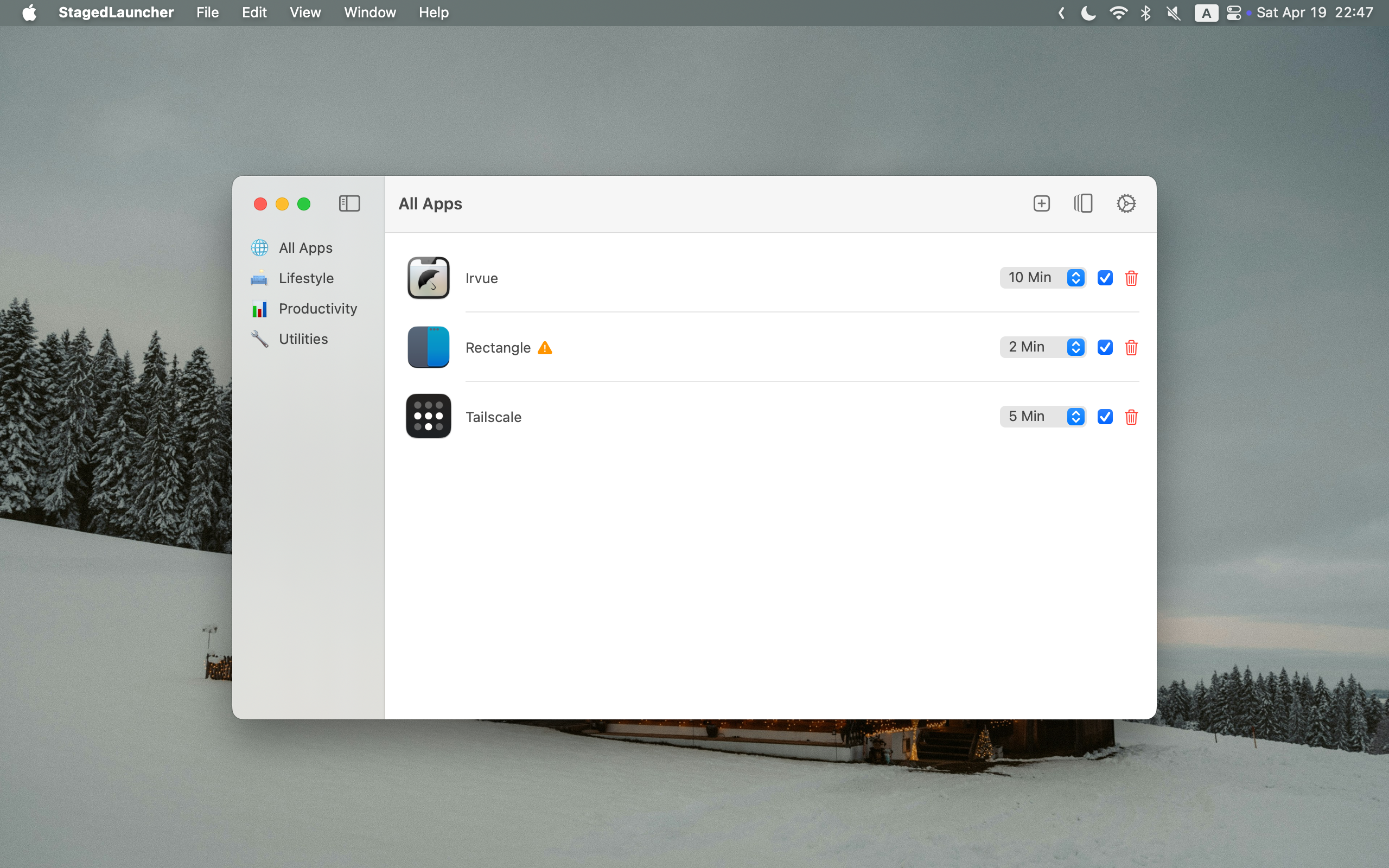Open the 2 Min delay dropdown for Rectangle
The width and height of the screenshot is (1389, 868).
(1042, 347)
